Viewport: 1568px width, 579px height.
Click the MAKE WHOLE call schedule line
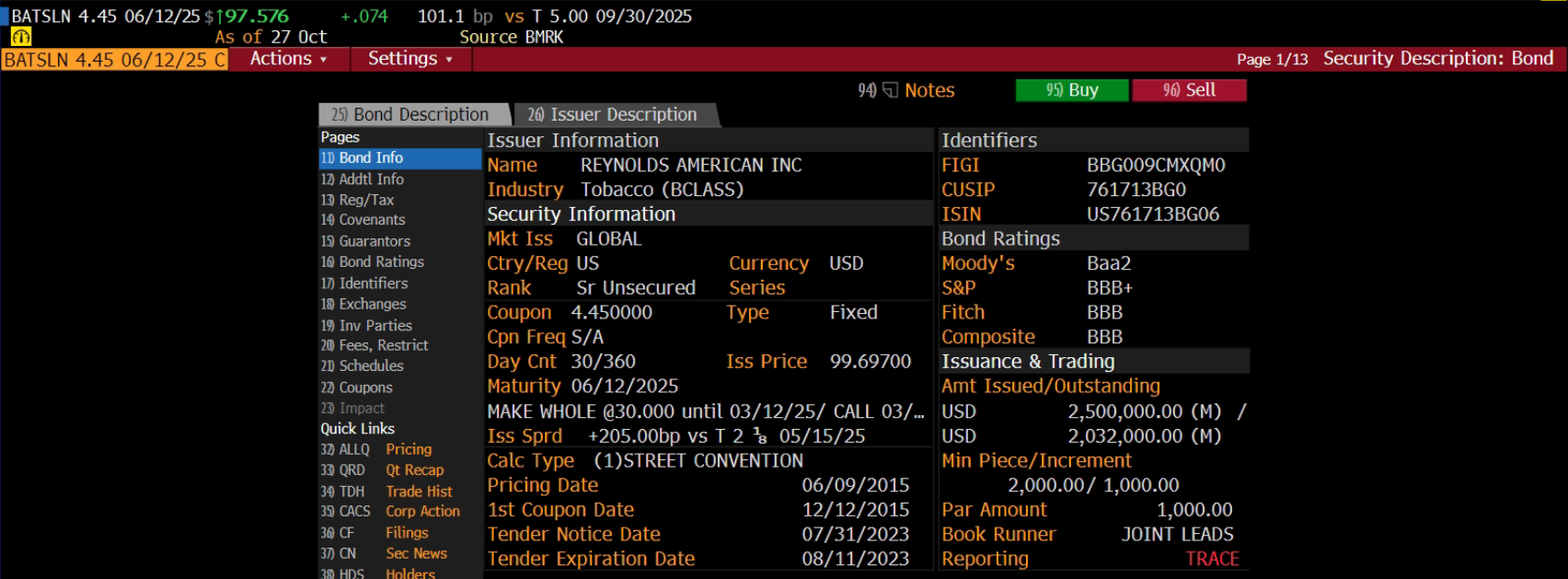coord(706,411)
